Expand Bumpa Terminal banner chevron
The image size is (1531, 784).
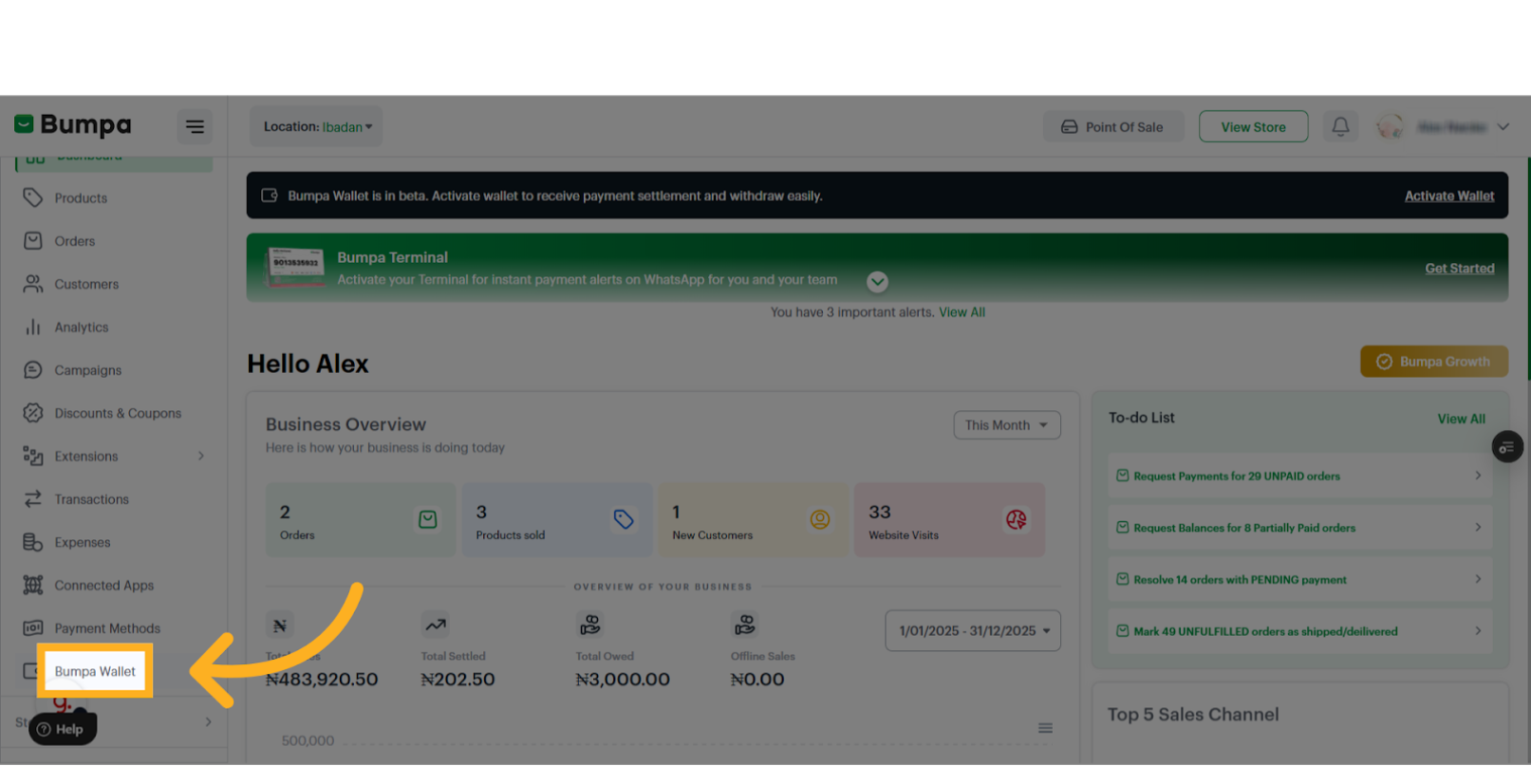877,282
